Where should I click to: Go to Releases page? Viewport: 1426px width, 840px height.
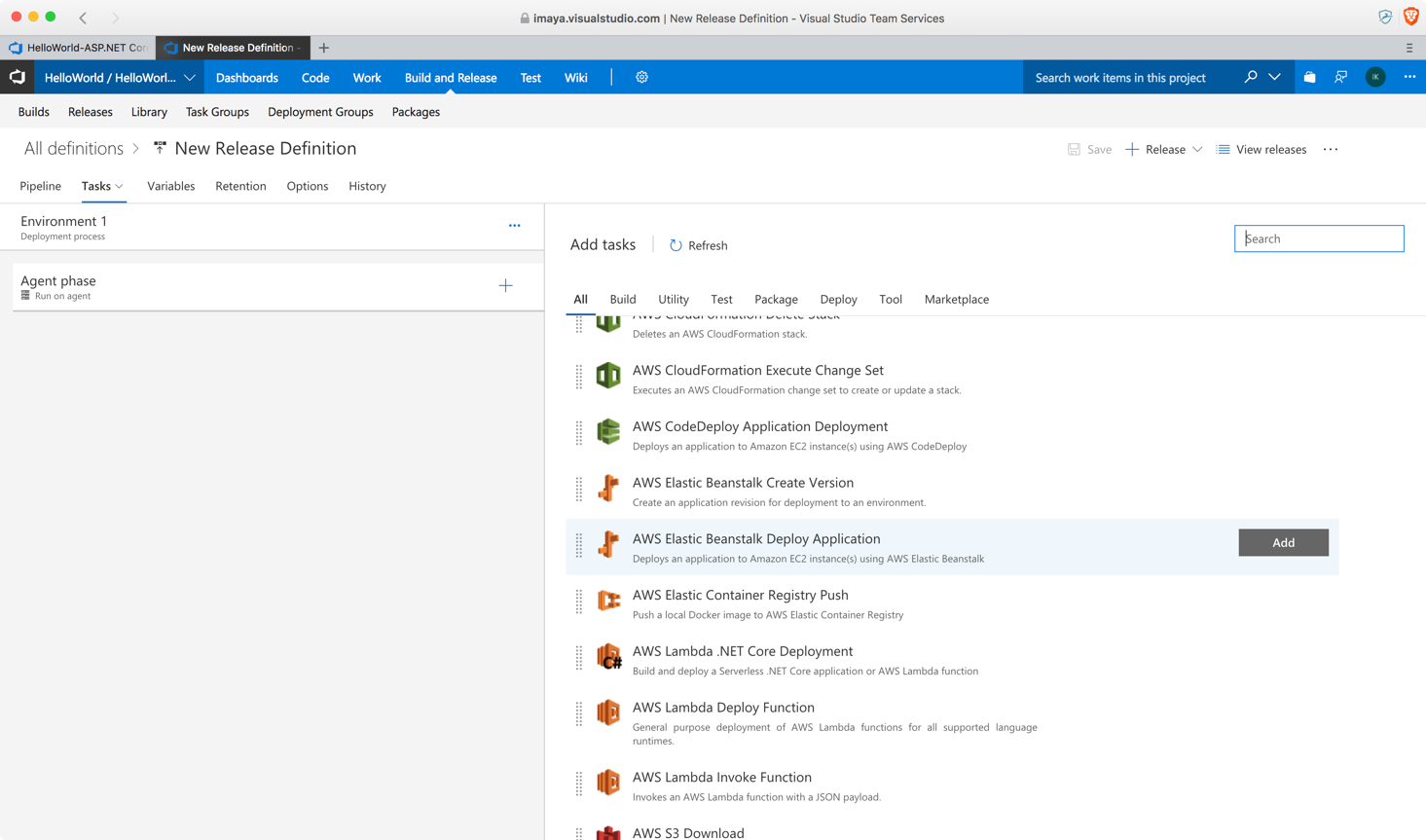(x=91, y=112)
